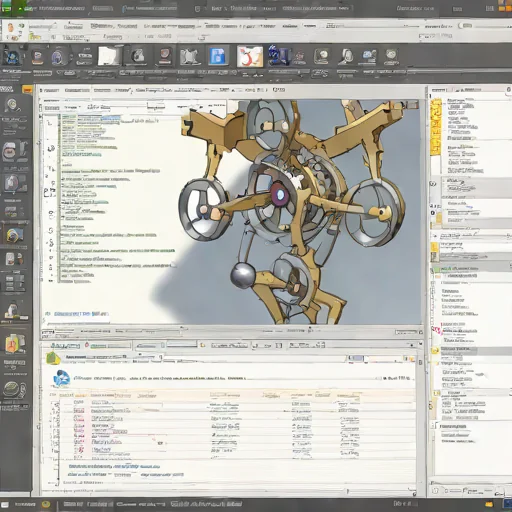Click the small orange-red icon beside blue gear
Screen dimensions: 512x512
coord(37,57)
